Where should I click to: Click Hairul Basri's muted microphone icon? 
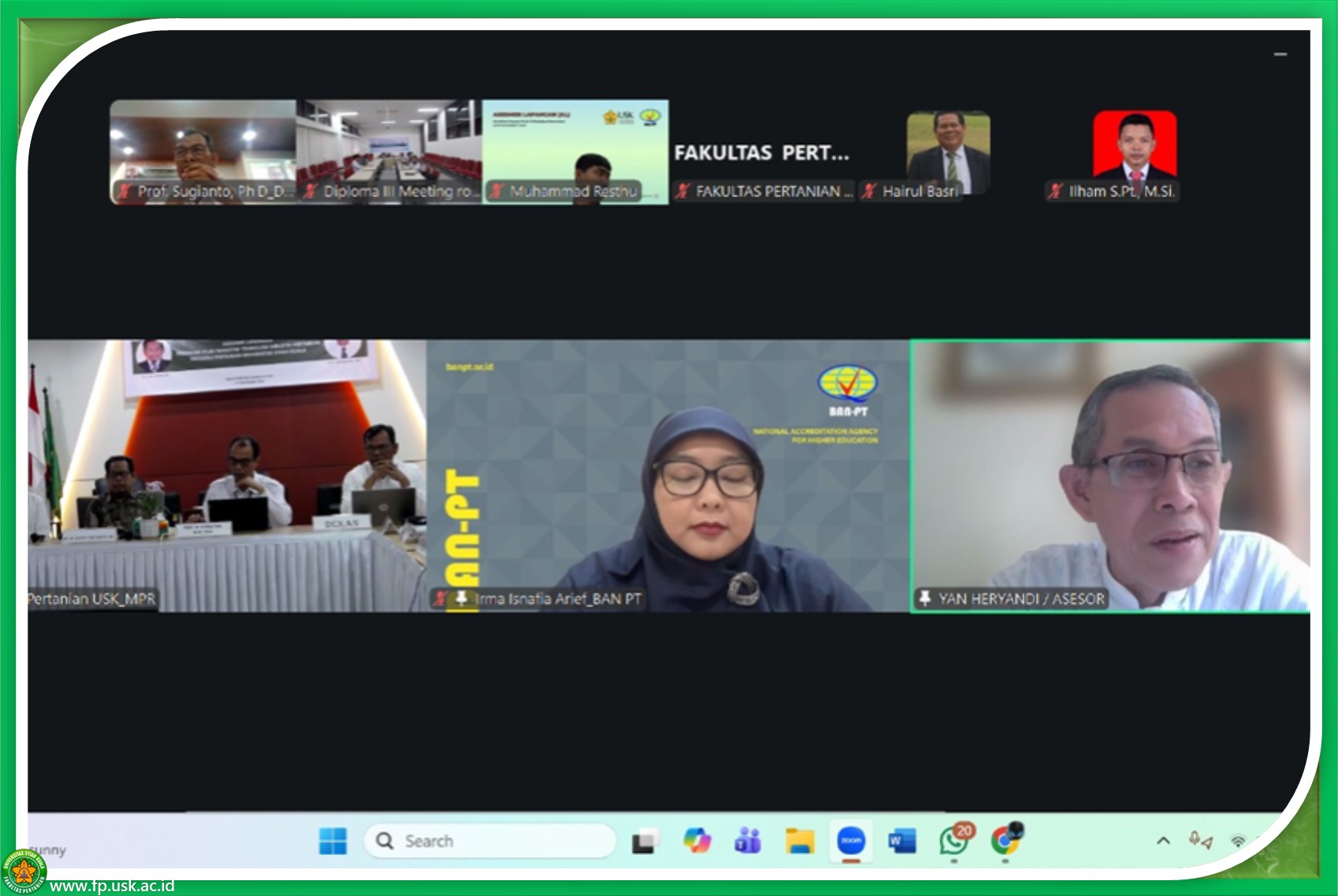click(869, 191)
